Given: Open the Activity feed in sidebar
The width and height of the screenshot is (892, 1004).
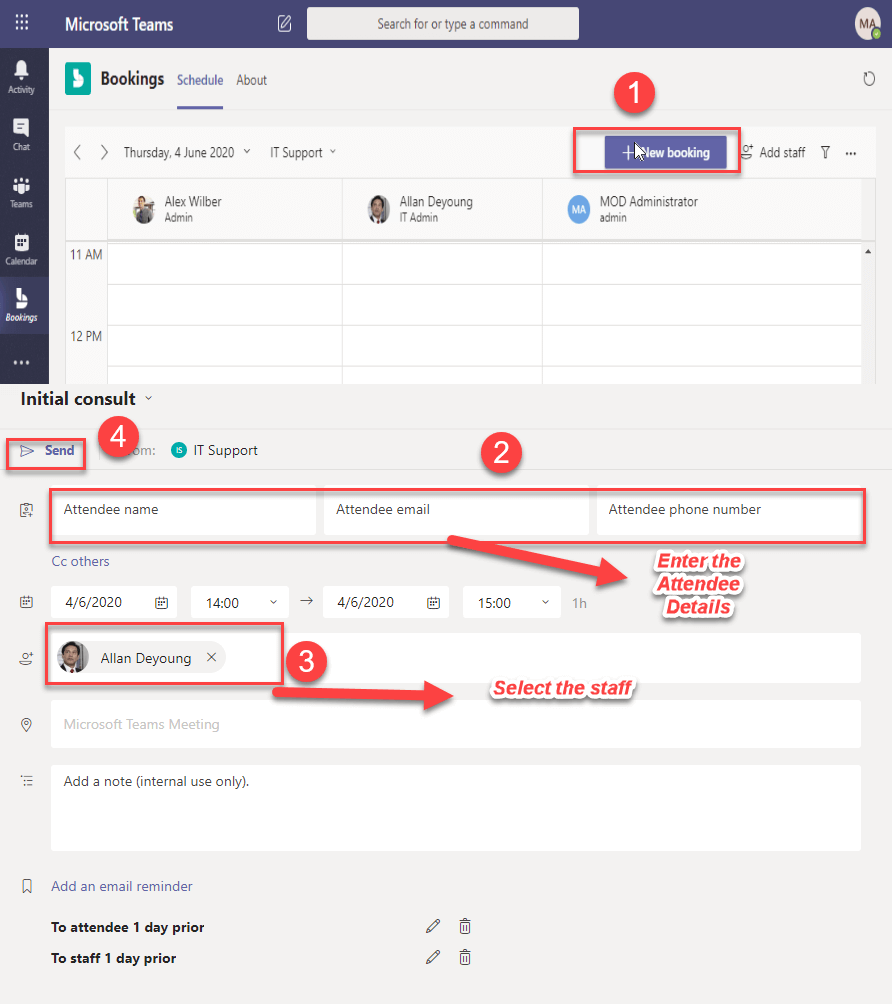Looking at the screenshot, I should click(21, 75).
